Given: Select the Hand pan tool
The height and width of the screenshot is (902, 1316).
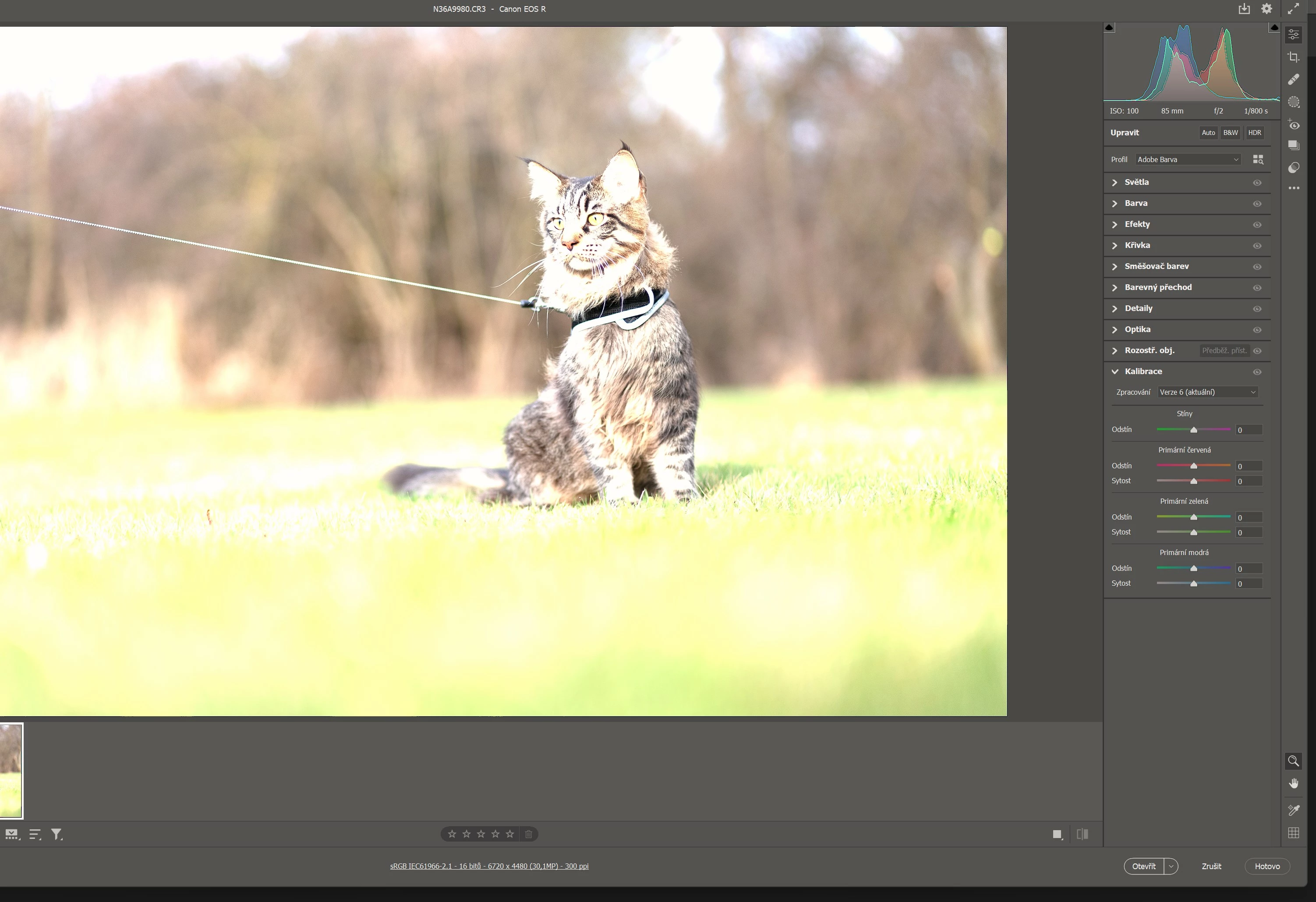Looking at the screenshot, I should click(x=1293, y=784).
